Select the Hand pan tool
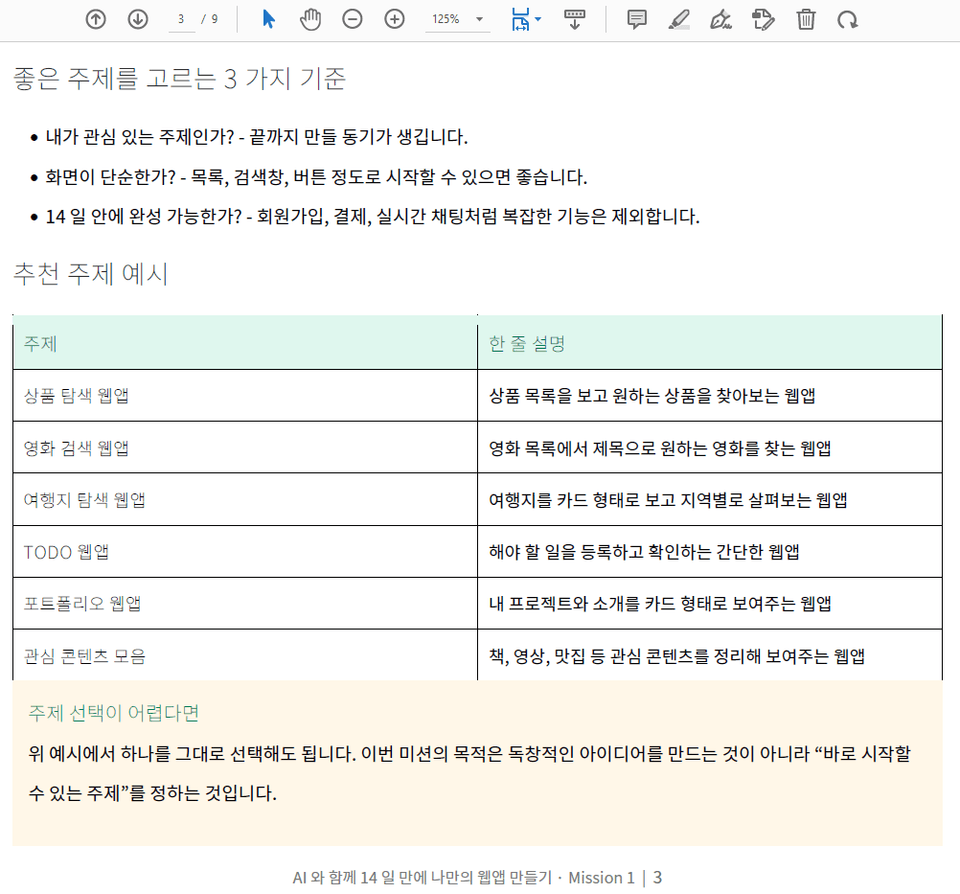This screenshot has width=960, height=894. point(310,20)
